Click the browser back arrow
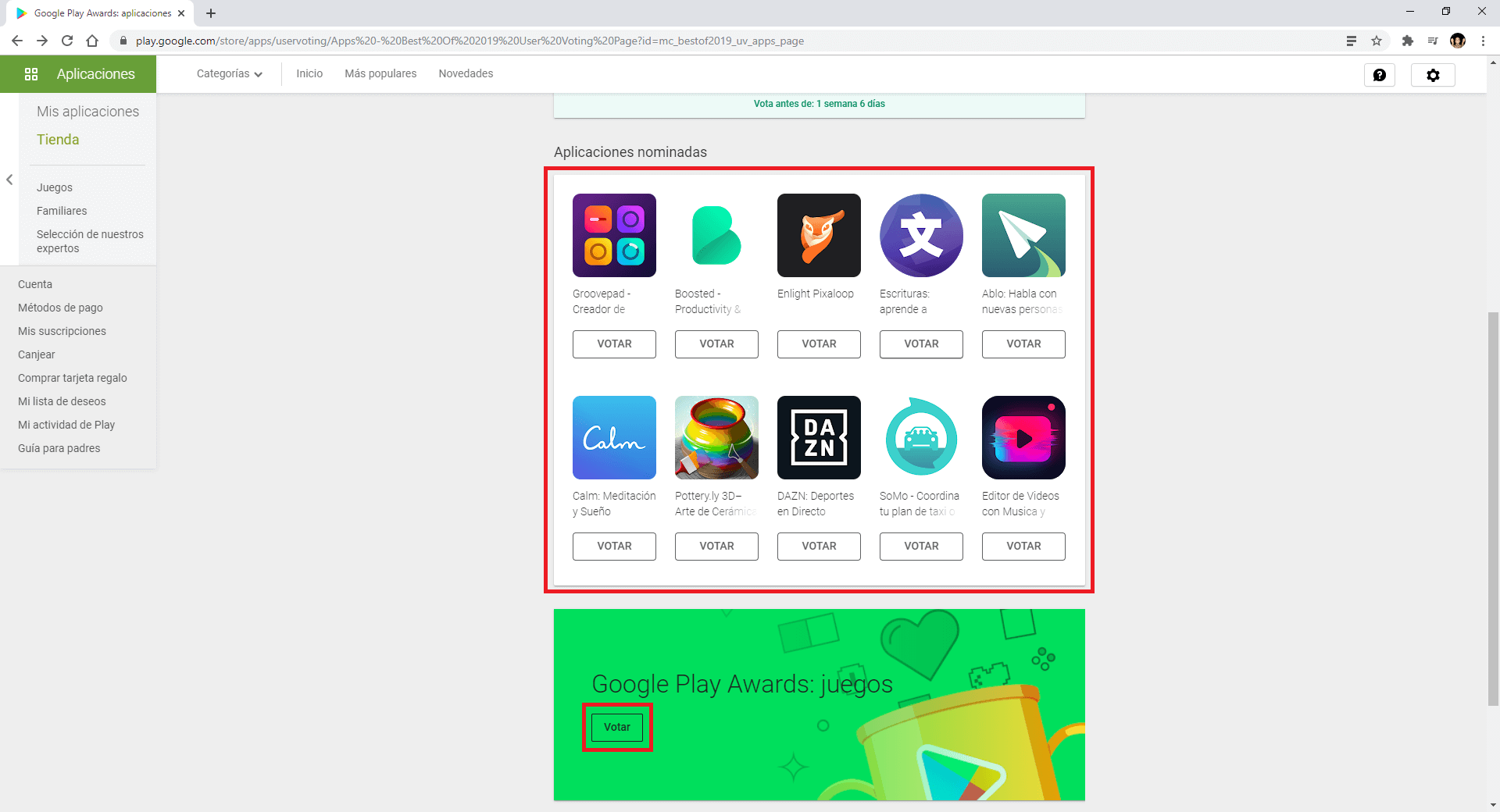This screenshot has height=812, width=1500. [x=17, y=41]
